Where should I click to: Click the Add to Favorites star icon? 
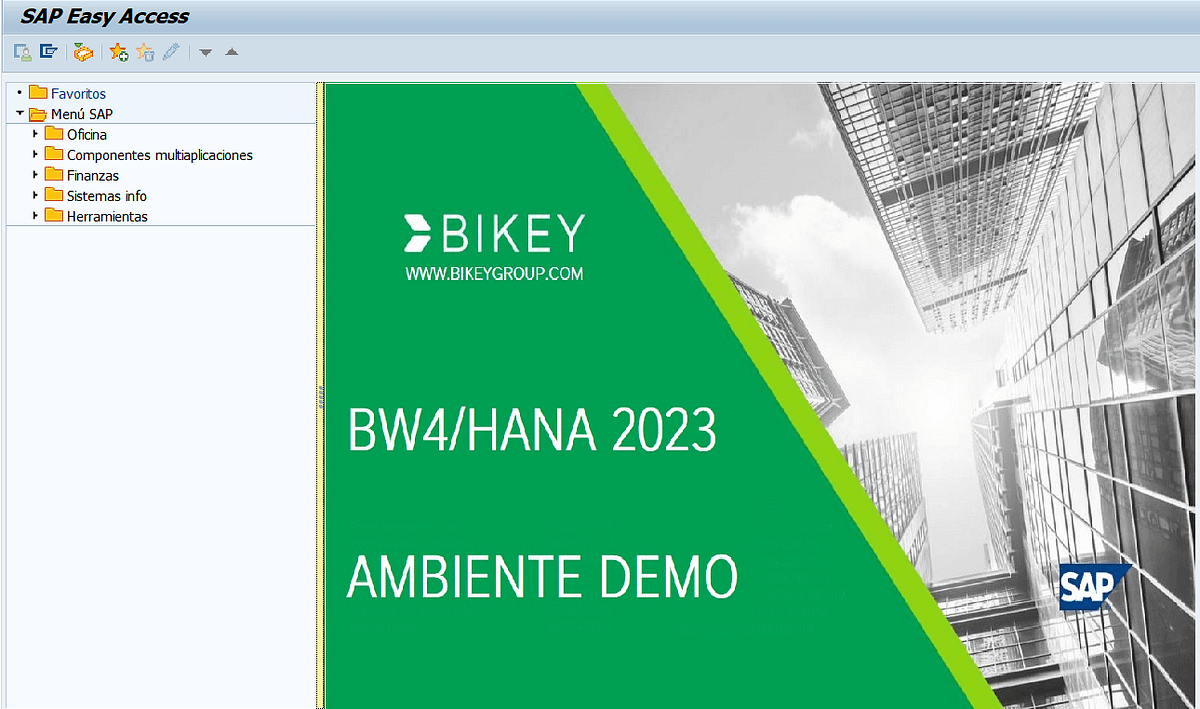(x=119, y=52)
